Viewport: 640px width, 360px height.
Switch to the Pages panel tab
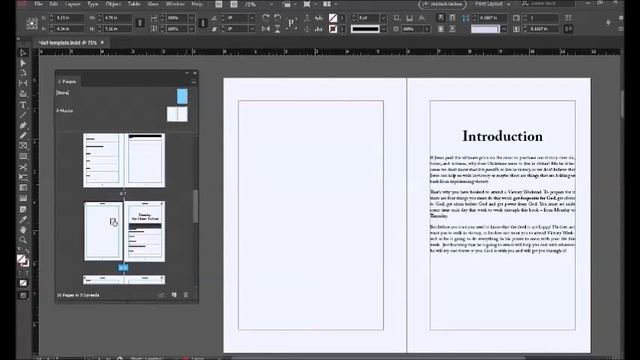(x=69, y=82)
